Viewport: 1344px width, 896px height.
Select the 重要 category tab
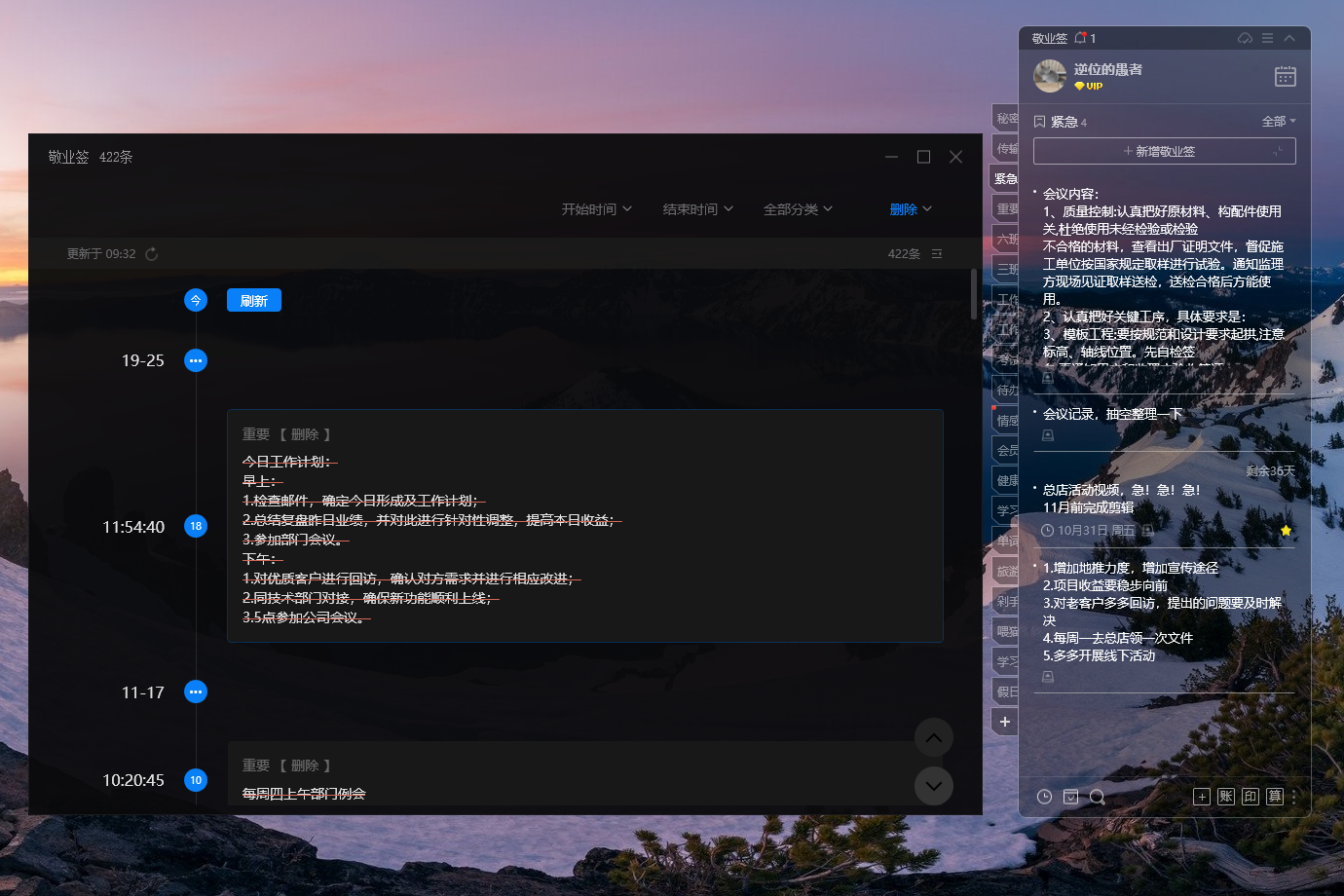point(1005,208)
